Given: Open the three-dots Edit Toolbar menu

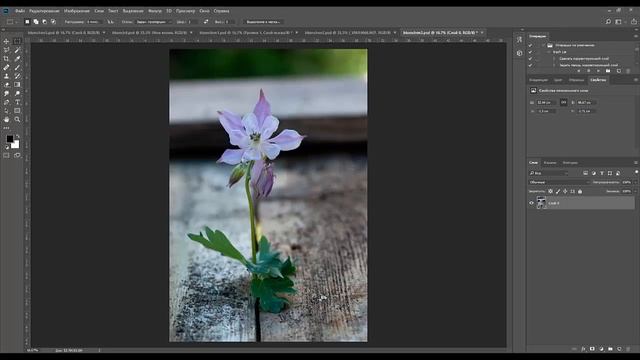Looking at the screenshot, I should (x=6, y=128).
